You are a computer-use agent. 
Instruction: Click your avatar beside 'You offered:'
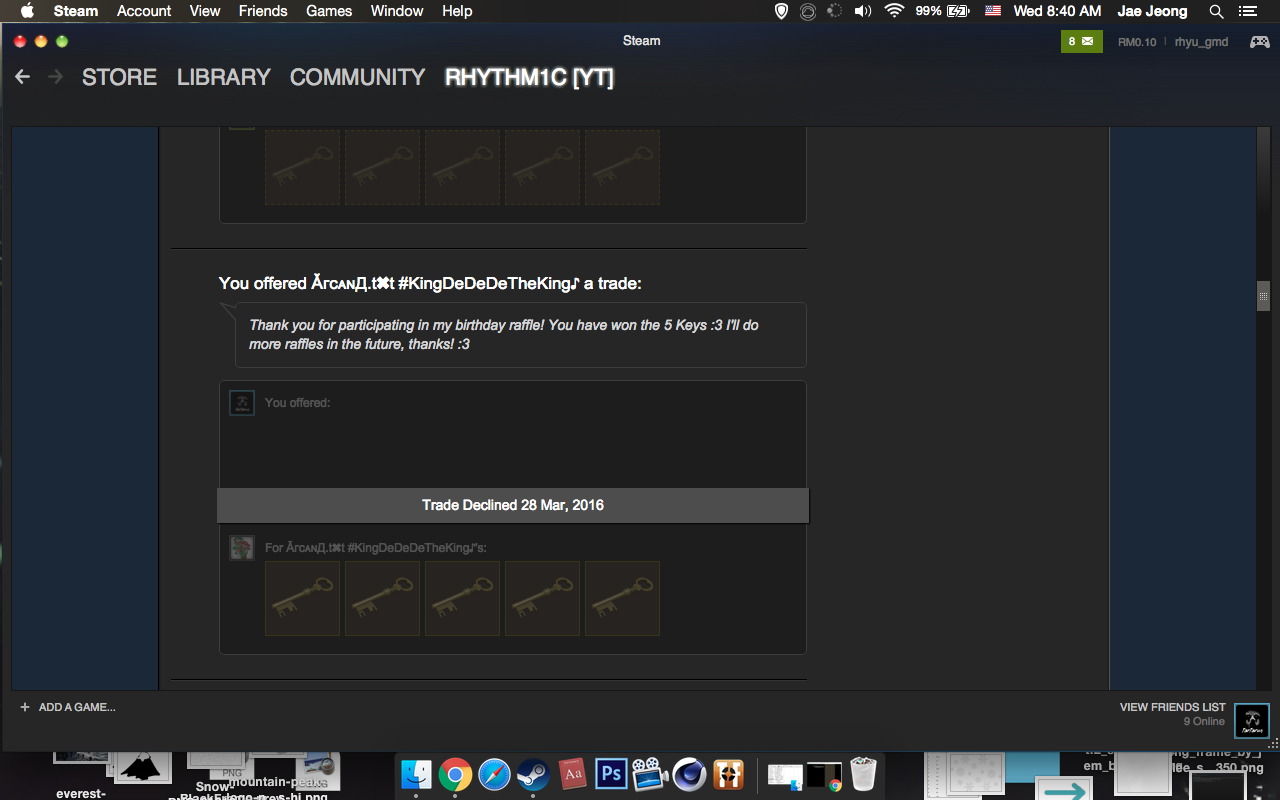point(241,403)
